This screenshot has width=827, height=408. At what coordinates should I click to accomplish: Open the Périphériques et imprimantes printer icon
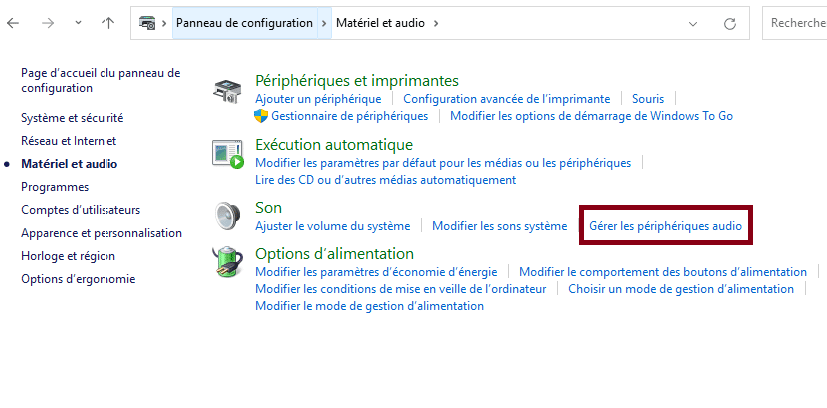click(227, 92)
